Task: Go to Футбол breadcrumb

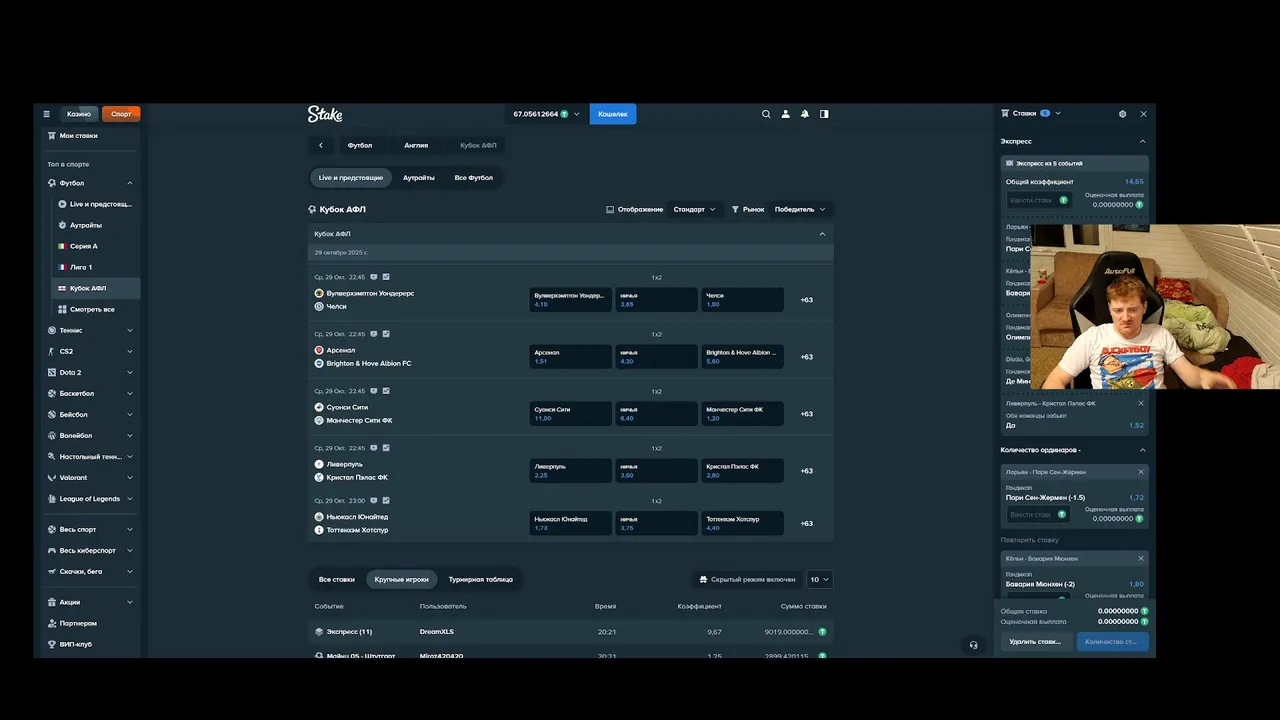Action: 360,145
